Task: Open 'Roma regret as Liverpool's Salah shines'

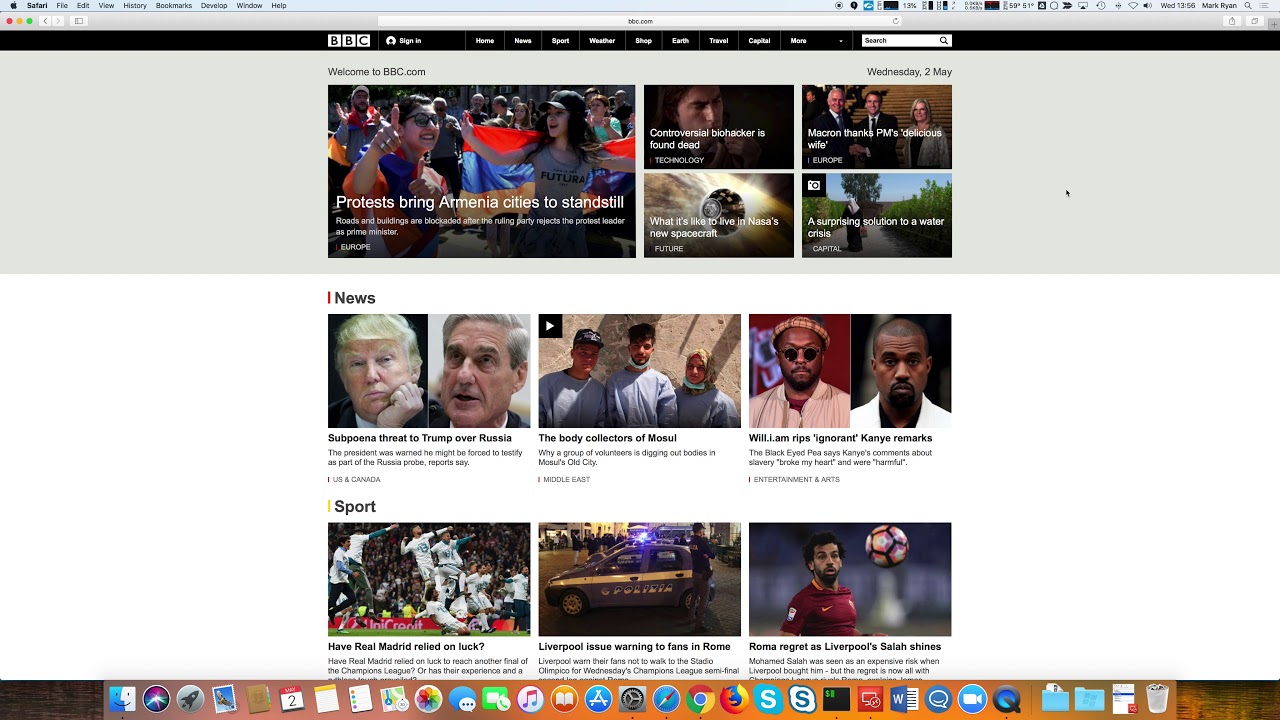Action: (845, 647)
